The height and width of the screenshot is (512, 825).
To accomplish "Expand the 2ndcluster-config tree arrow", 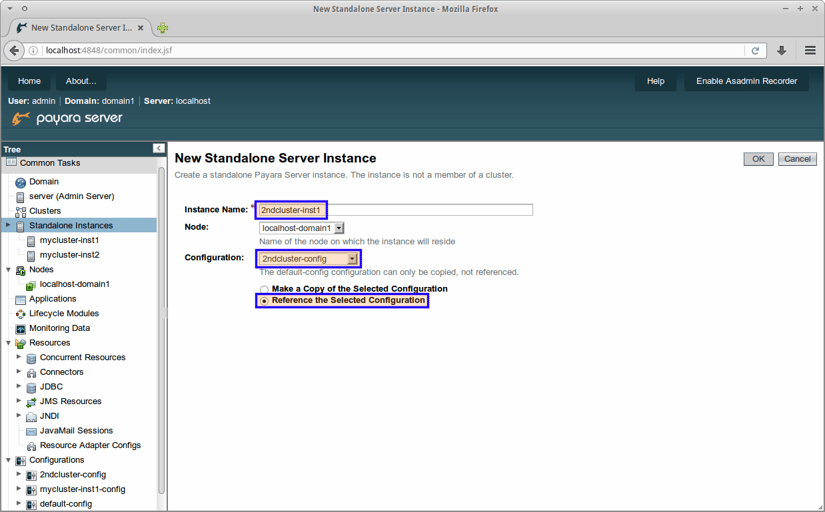I will (19, 474).
